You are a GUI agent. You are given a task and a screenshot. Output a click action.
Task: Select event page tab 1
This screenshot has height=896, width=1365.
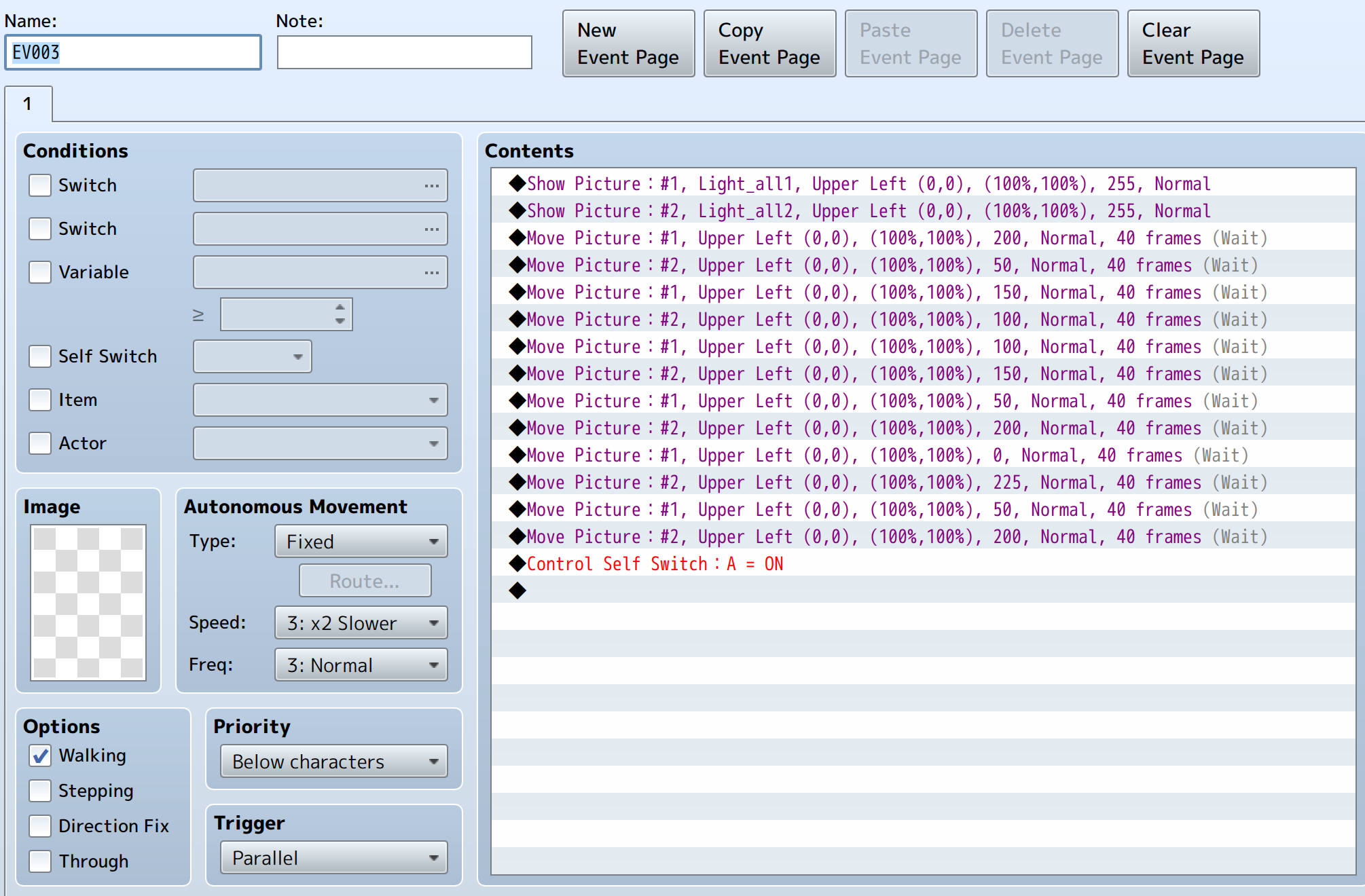[28, 104]
